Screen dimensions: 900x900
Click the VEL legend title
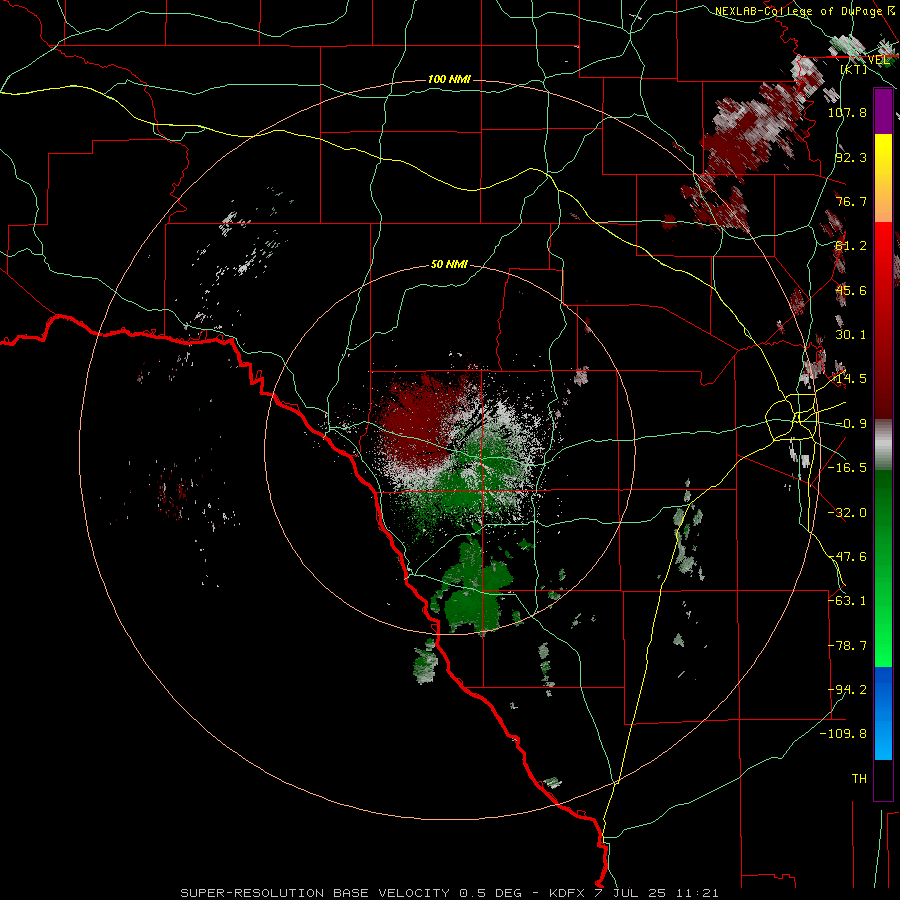[878, 60]
